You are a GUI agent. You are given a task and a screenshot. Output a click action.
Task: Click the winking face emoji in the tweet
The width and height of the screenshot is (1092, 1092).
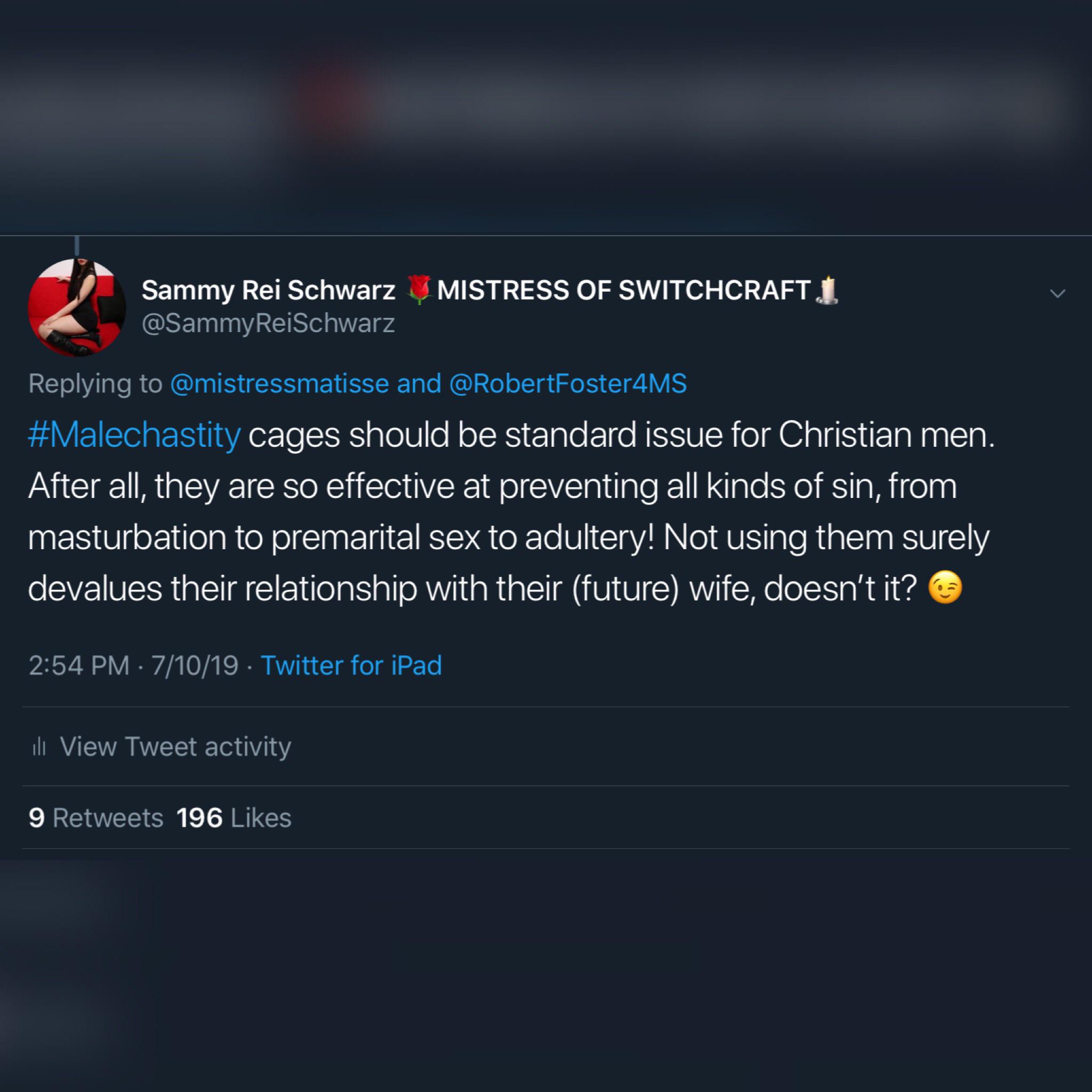(944, 589)
